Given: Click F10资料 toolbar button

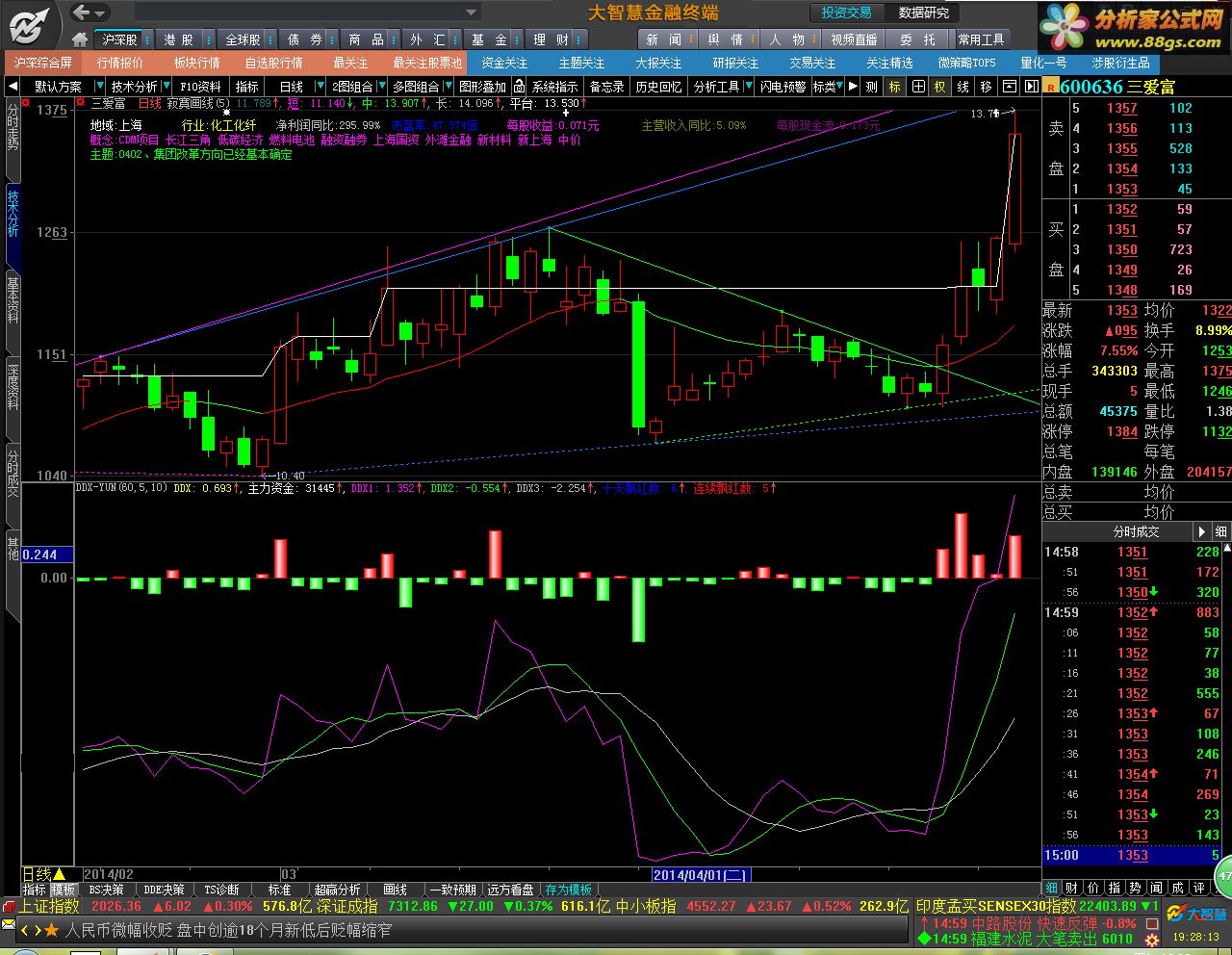Looking at the screenshot, I should coord(200,87).
